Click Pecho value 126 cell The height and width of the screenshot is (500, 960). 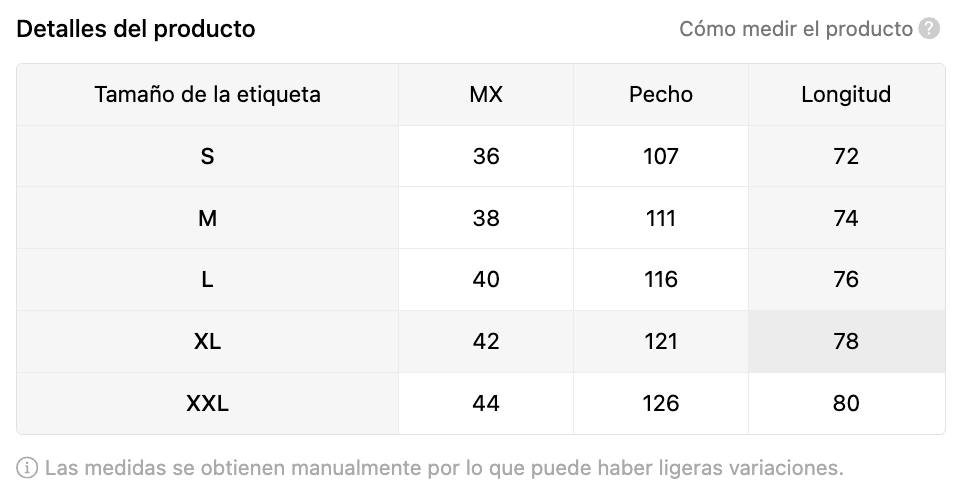pyautogui.click(x=661, y=403)
